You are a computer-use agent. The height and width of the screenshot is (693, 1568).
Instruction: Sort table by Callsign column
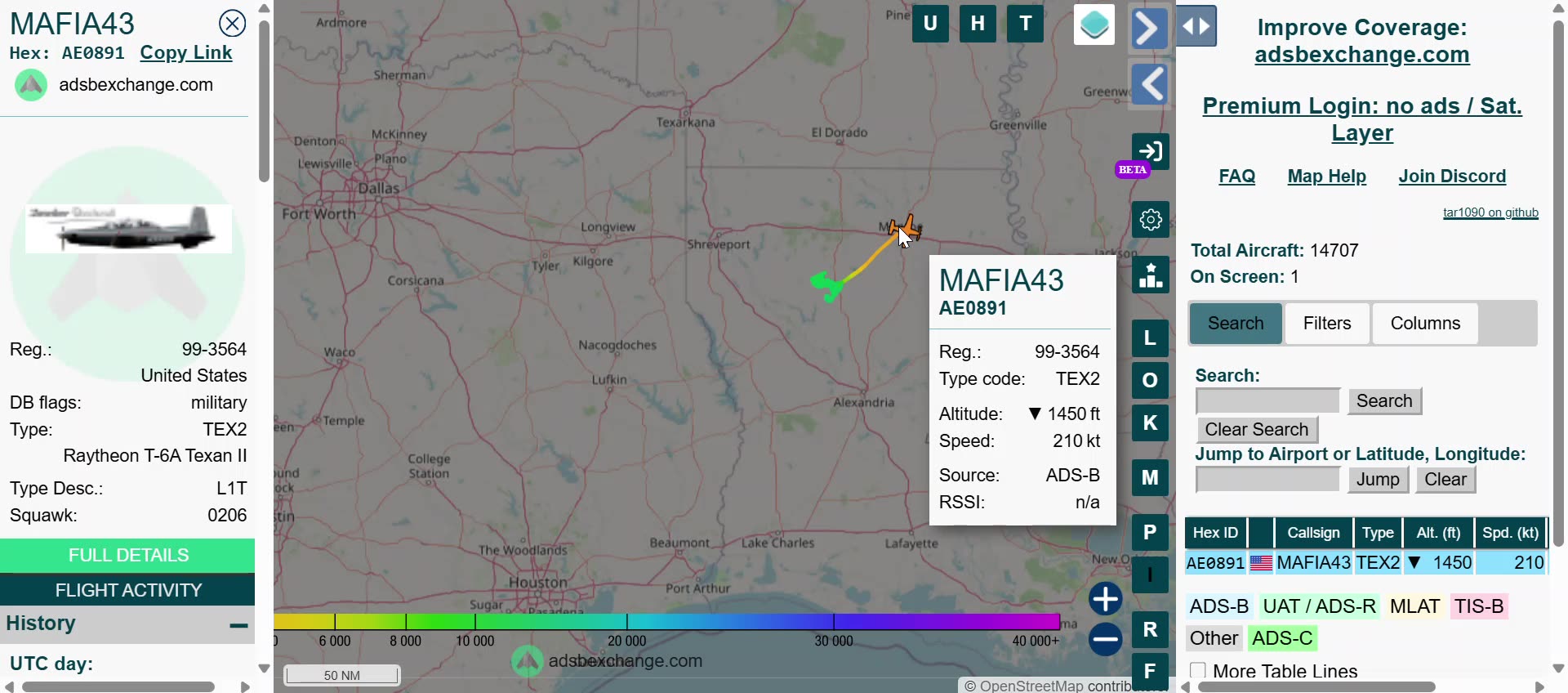click(x=1313, y=533)
